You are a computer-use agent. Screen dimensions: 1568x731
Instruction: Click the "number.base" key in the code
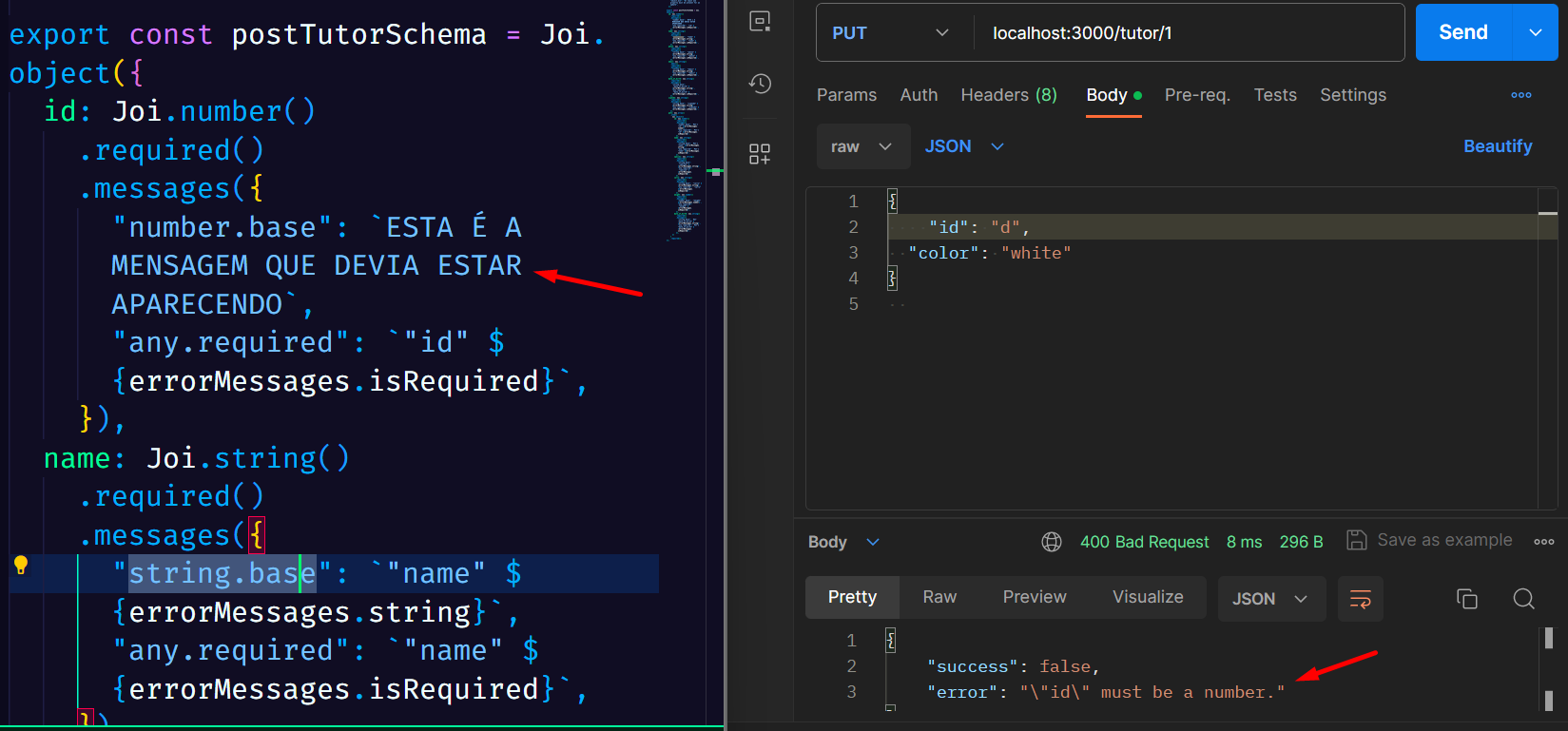[223, 227]
